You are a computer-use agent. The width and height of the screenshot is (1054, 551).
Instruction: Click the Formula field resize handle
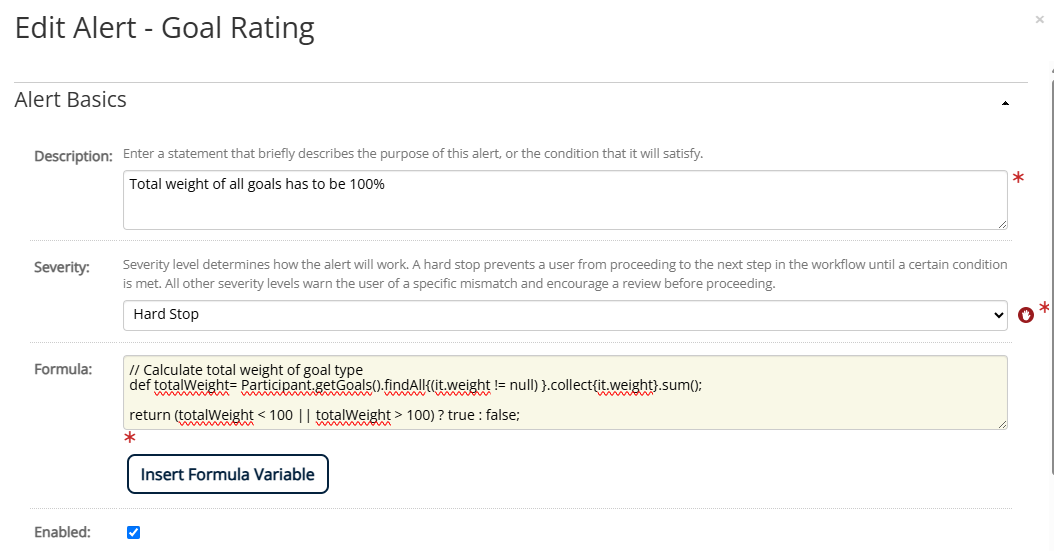tap(1002, 424)
